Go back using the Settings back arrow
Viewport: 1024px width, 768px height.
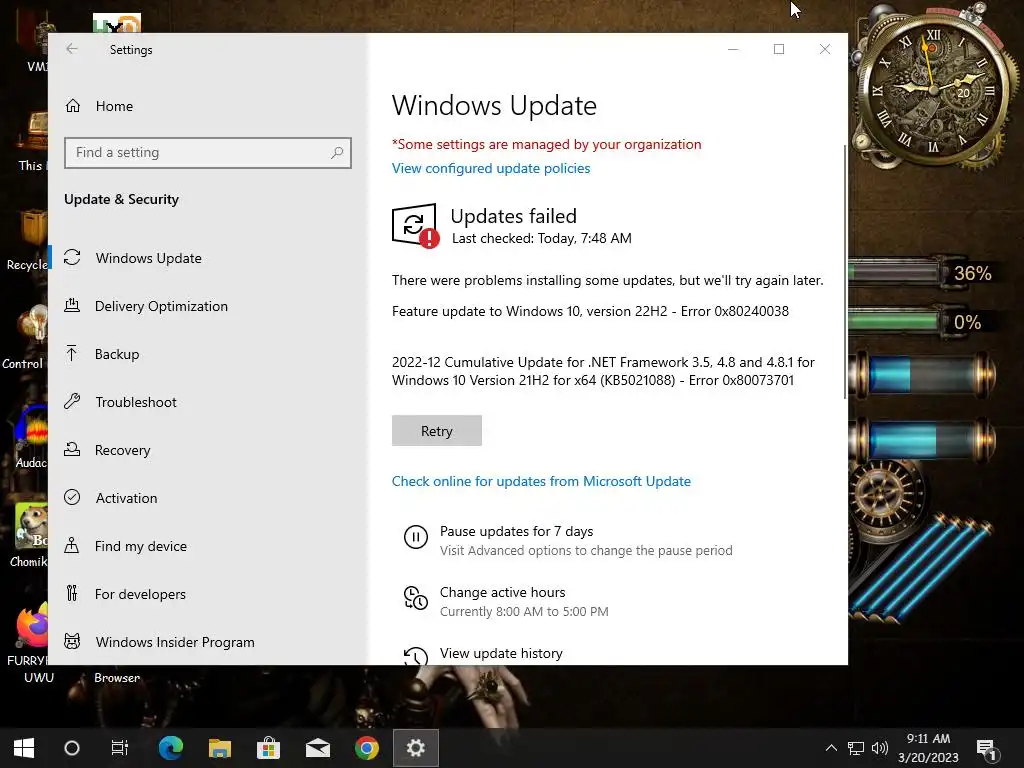tap(72, 49)
